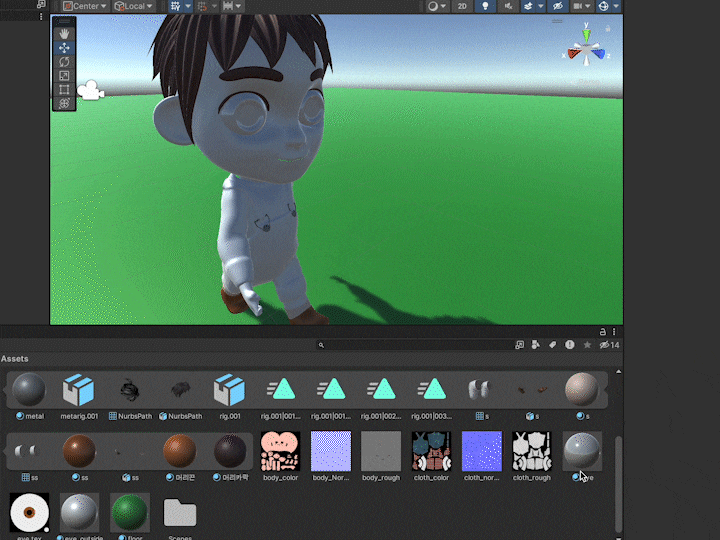Toggle hidden objects visibility eye button
The width and height of the screenshot is (720, 540).
(x=558, y=6)
